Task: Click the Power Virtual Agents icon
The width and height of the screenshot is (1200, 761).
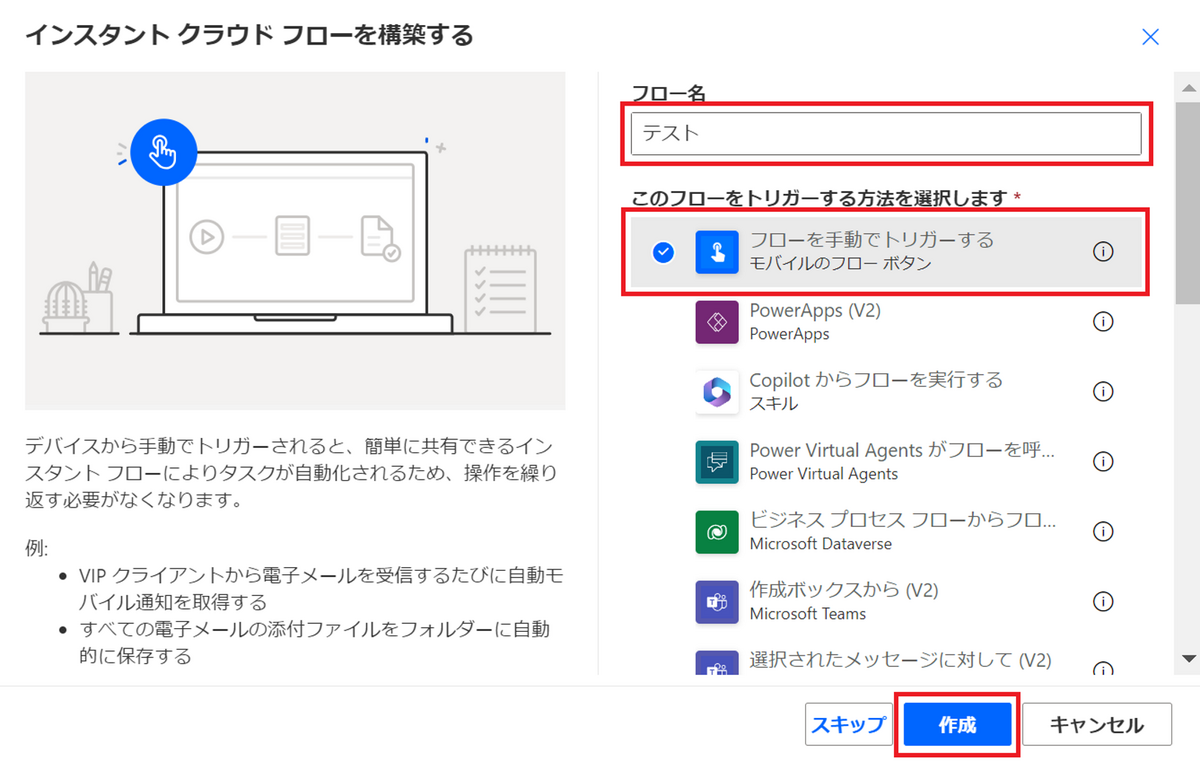Action: pos(717,462)
